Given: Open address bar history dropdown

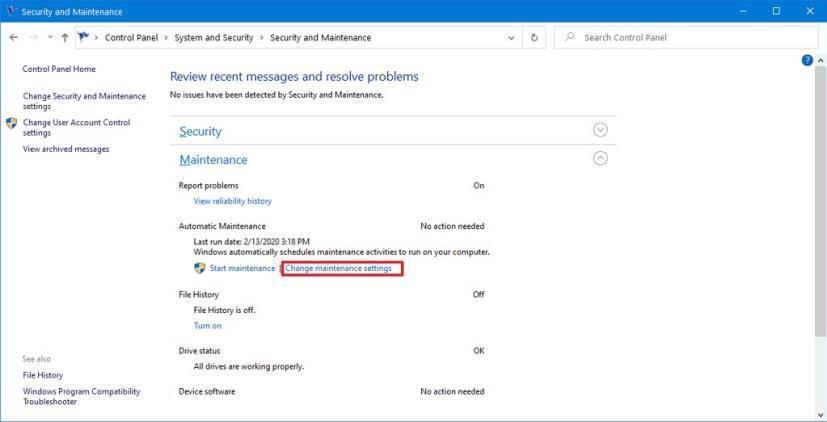Looking at the screenshot, I should click(x=511, y=38).
